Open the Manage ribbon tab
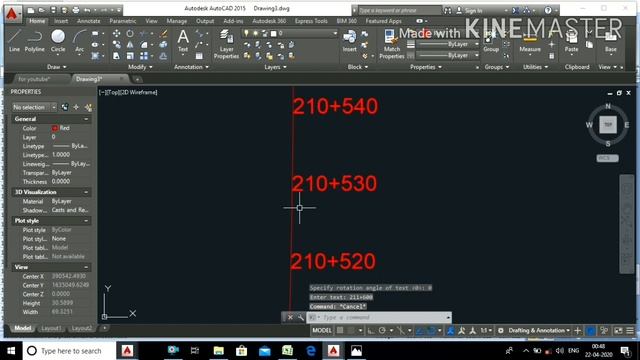Image resolution: width=640 pixels, height=360 pixels. point(176,21)
